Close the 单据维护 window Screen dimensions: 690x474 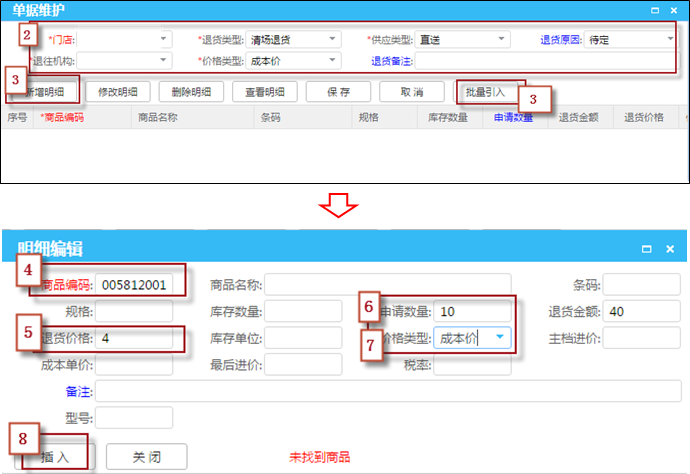tap(674, 10)
